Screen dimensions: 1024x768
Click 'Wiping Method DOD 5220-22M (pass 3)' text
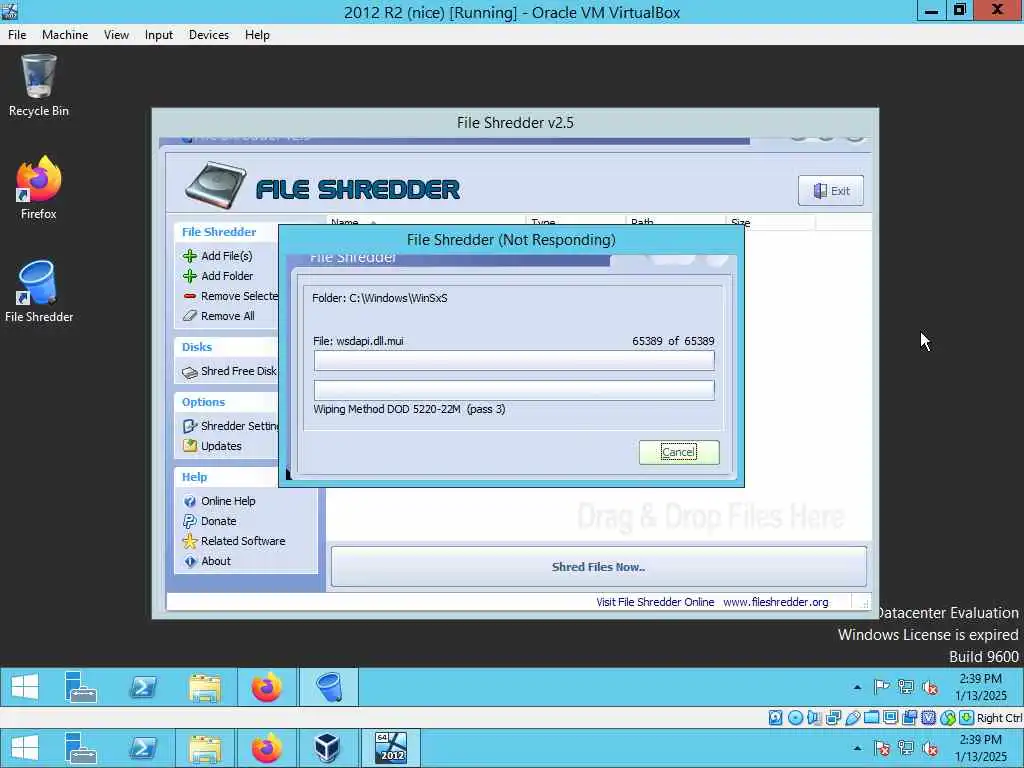point(409,409)
